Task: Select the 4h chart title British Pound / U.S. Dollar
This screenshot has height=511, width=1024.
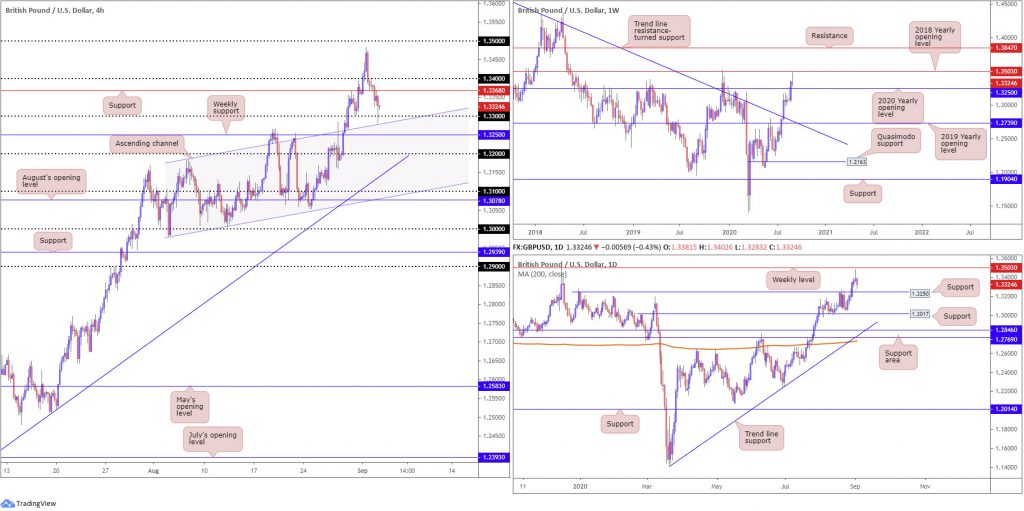Action: click(x=46, y=8)
